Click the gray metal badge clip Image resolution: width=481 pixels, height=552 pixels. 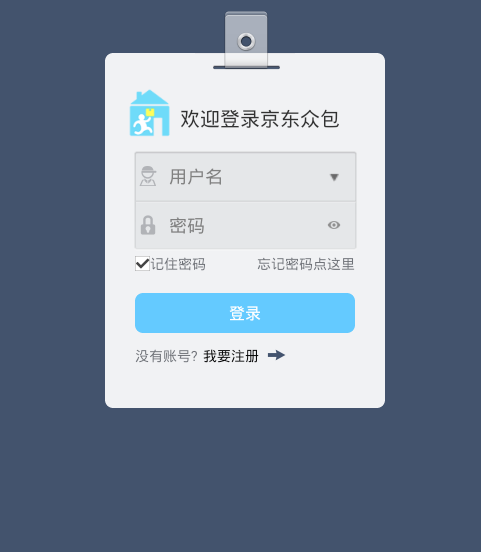(x=246, y=39)
